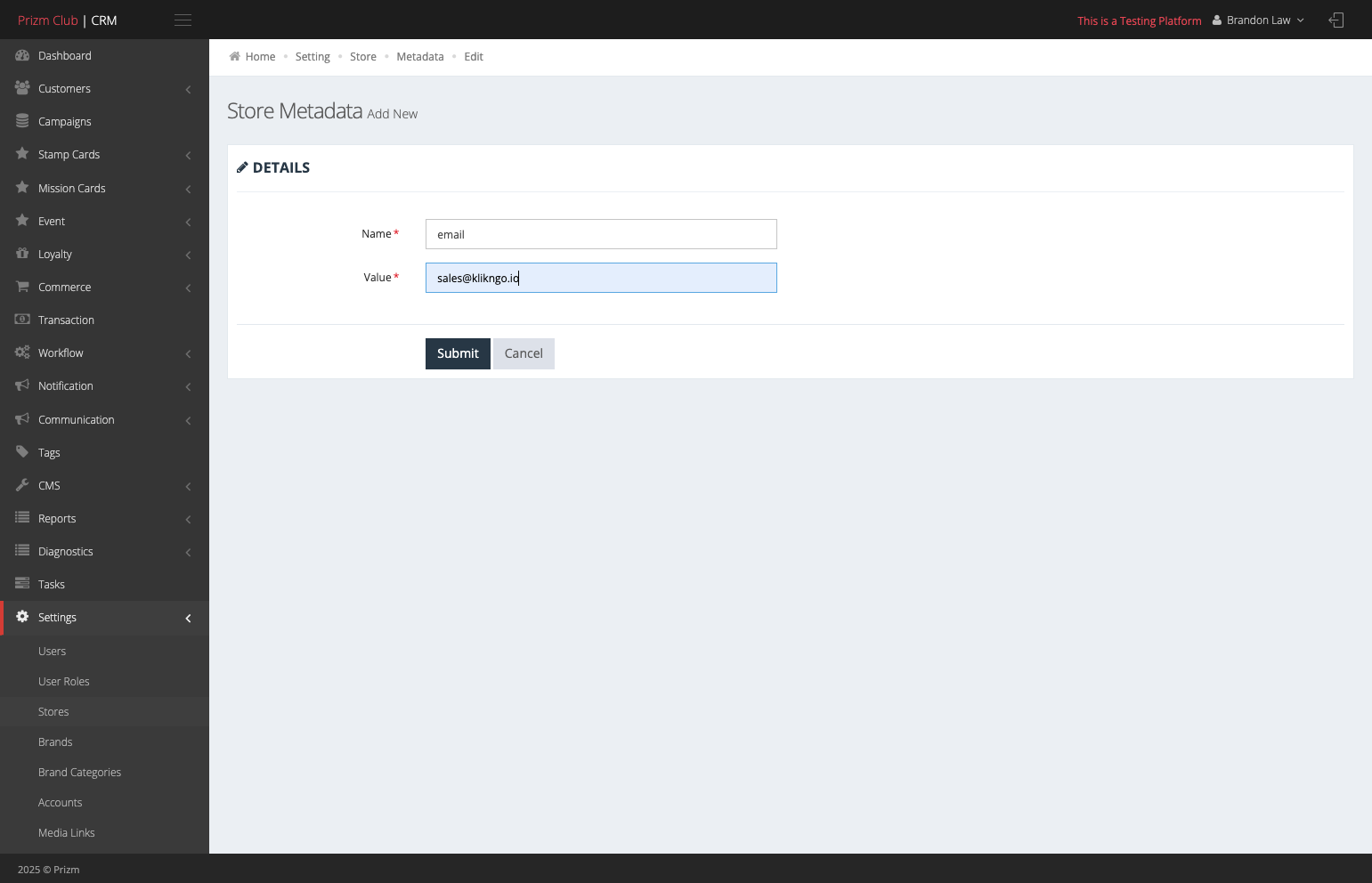Open Users under Settings
This screenshot has height=883, width=1372.
pos(52,652)
